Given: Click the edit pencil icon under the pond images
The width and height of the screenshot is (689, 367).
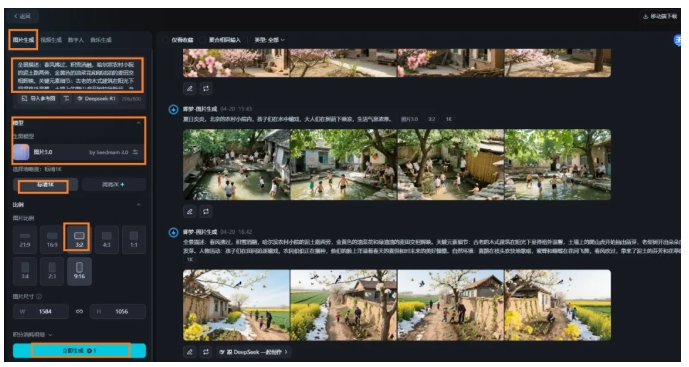Looking at the screenshot, I should pyautogui.click(x=190, y=212).
